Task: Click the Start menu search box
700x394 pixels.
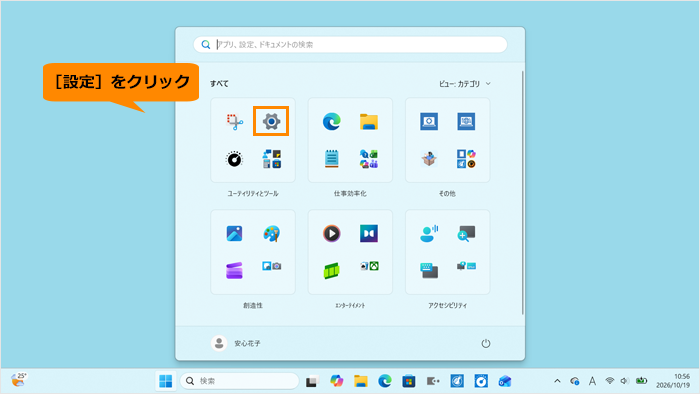Action: [x=350, y=45]
